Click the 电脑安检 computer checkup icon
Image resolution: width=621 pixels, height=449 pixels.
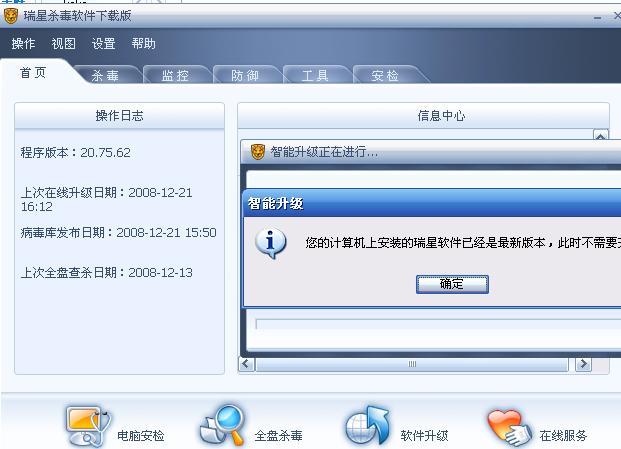coord(89,426)
